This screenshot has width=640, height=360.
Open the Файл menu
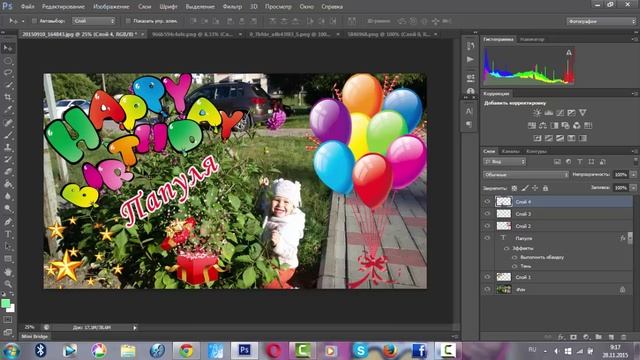pos(27,7)
